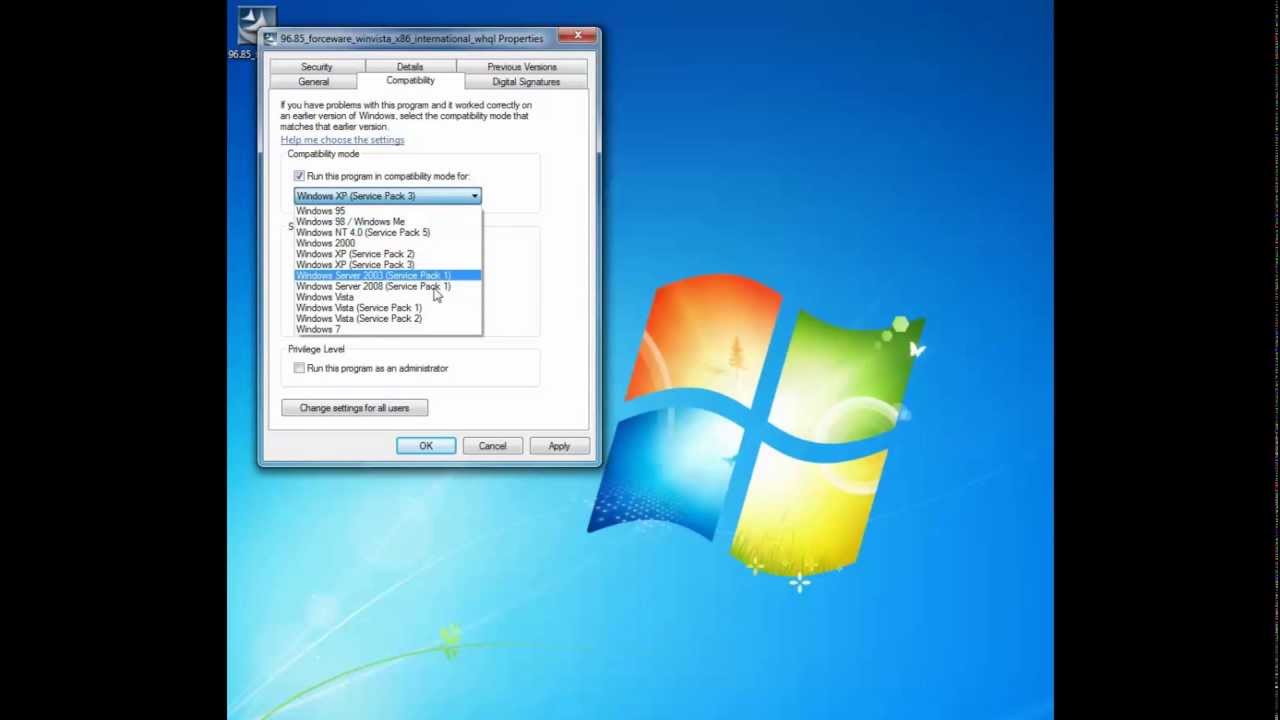
Task: Toggle 'Run this program in compatibility mode' checkbox
Action: (299, 176)
